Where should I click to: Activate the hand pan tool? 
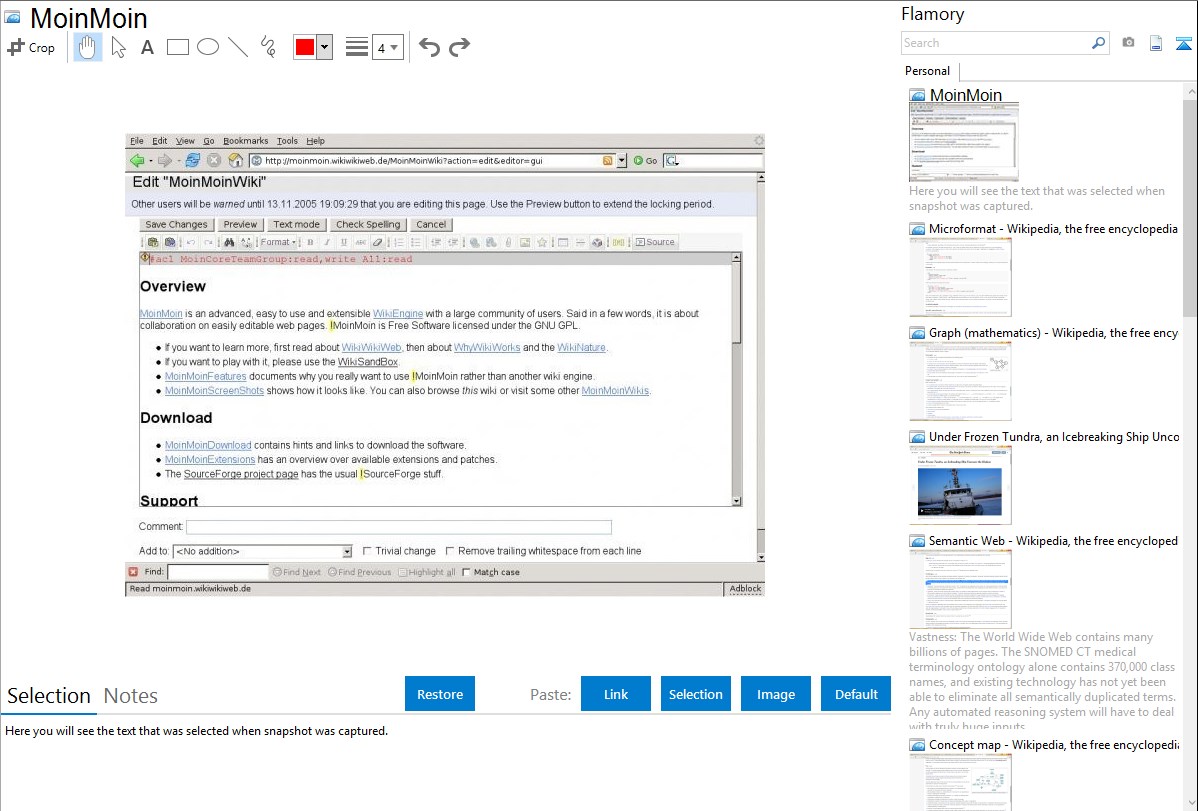pyautogui.click(x=88, y=47)
